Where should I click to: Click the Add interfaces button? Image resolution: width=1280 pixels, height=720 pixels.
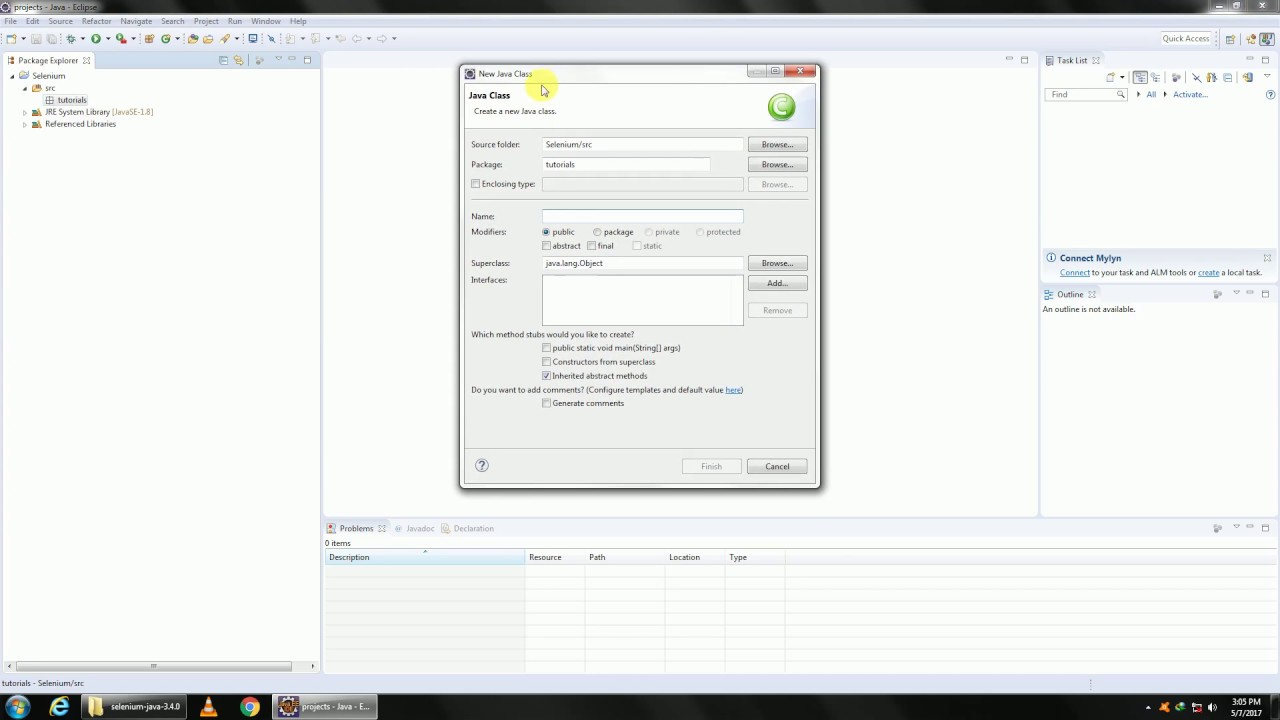click(x=777, y=283)
